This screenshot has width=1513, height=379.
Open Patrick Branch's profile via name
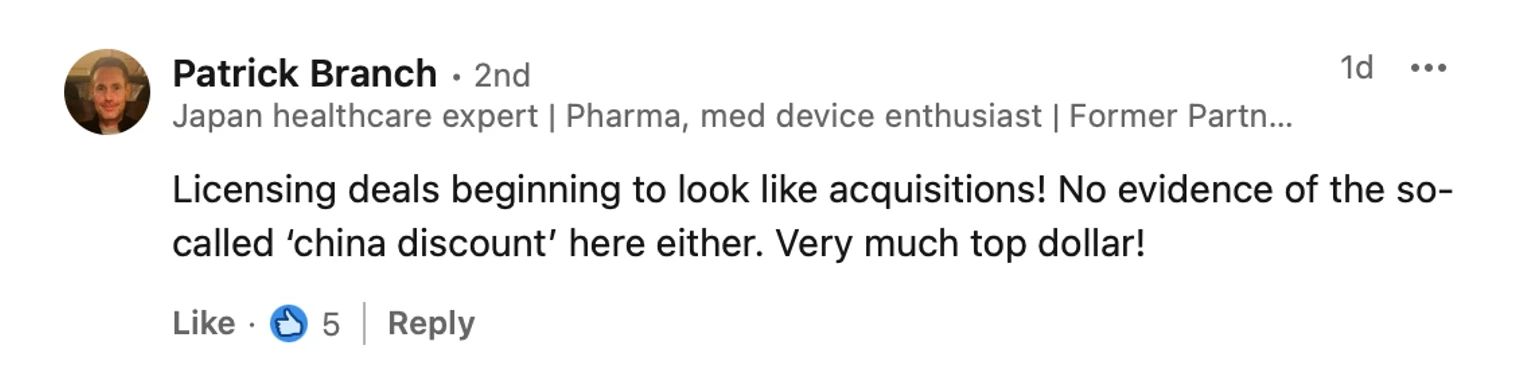[x=305, y=74]
